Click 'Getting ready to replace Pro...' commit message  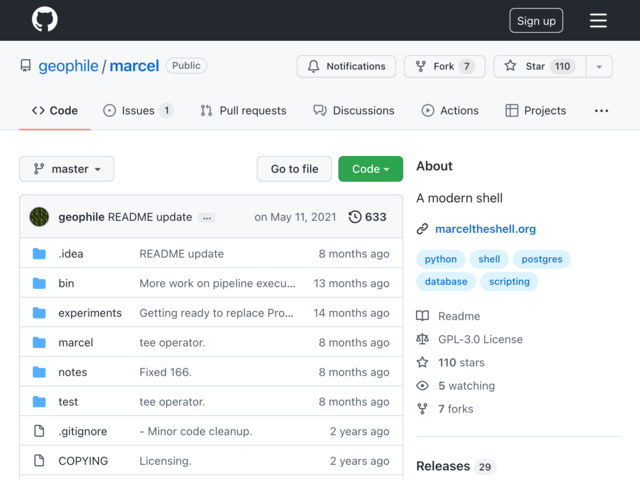pos(216,313)
